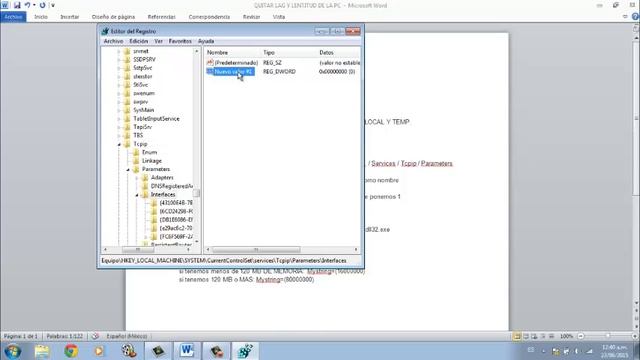Viewport: 640px width, 360px height.
Task: Click the underlined Parameters word in document
Action: 437,163
